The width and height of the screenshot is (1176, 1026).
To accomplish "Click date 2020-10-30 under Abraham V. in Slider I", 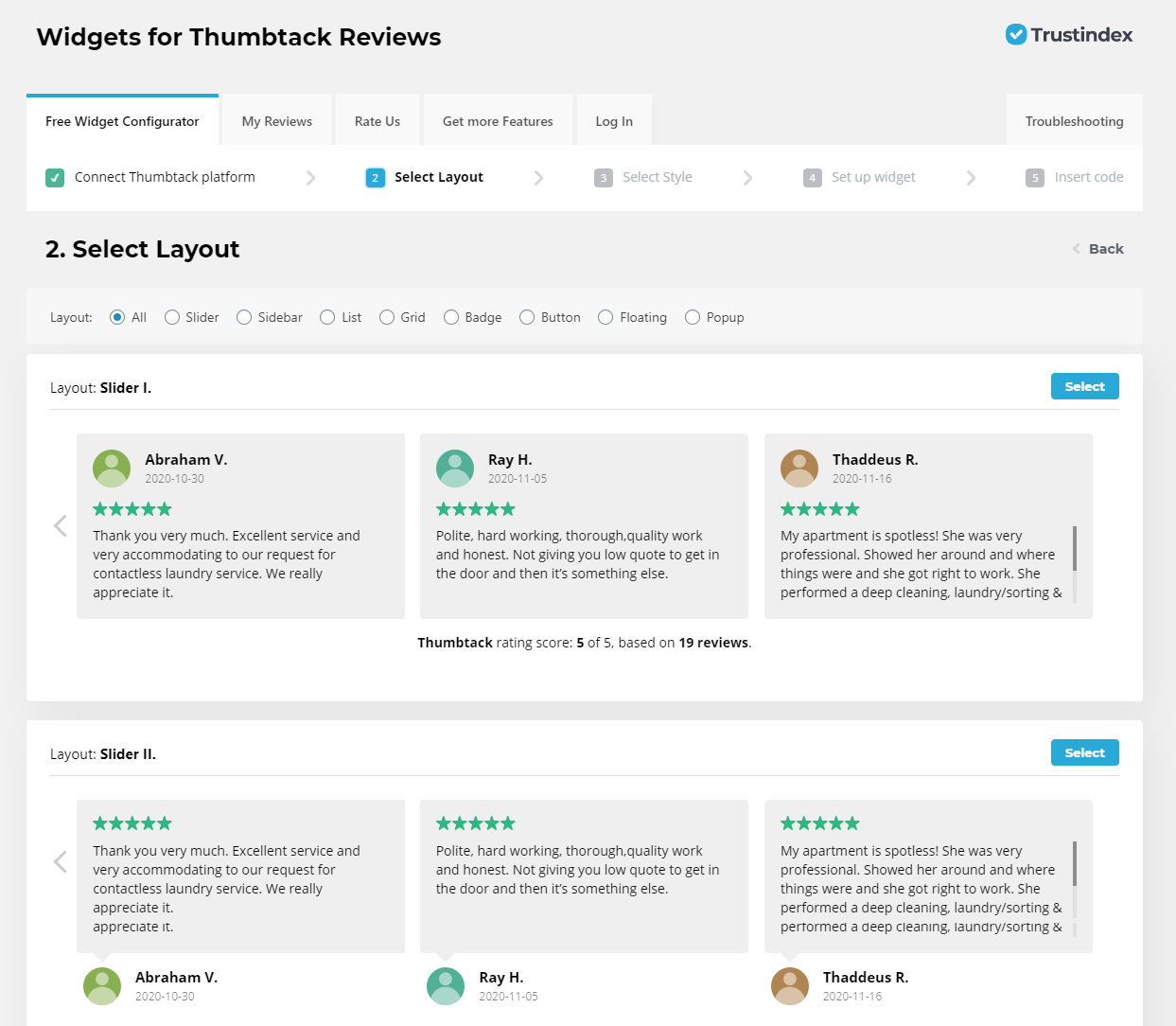I will (174, 479).
